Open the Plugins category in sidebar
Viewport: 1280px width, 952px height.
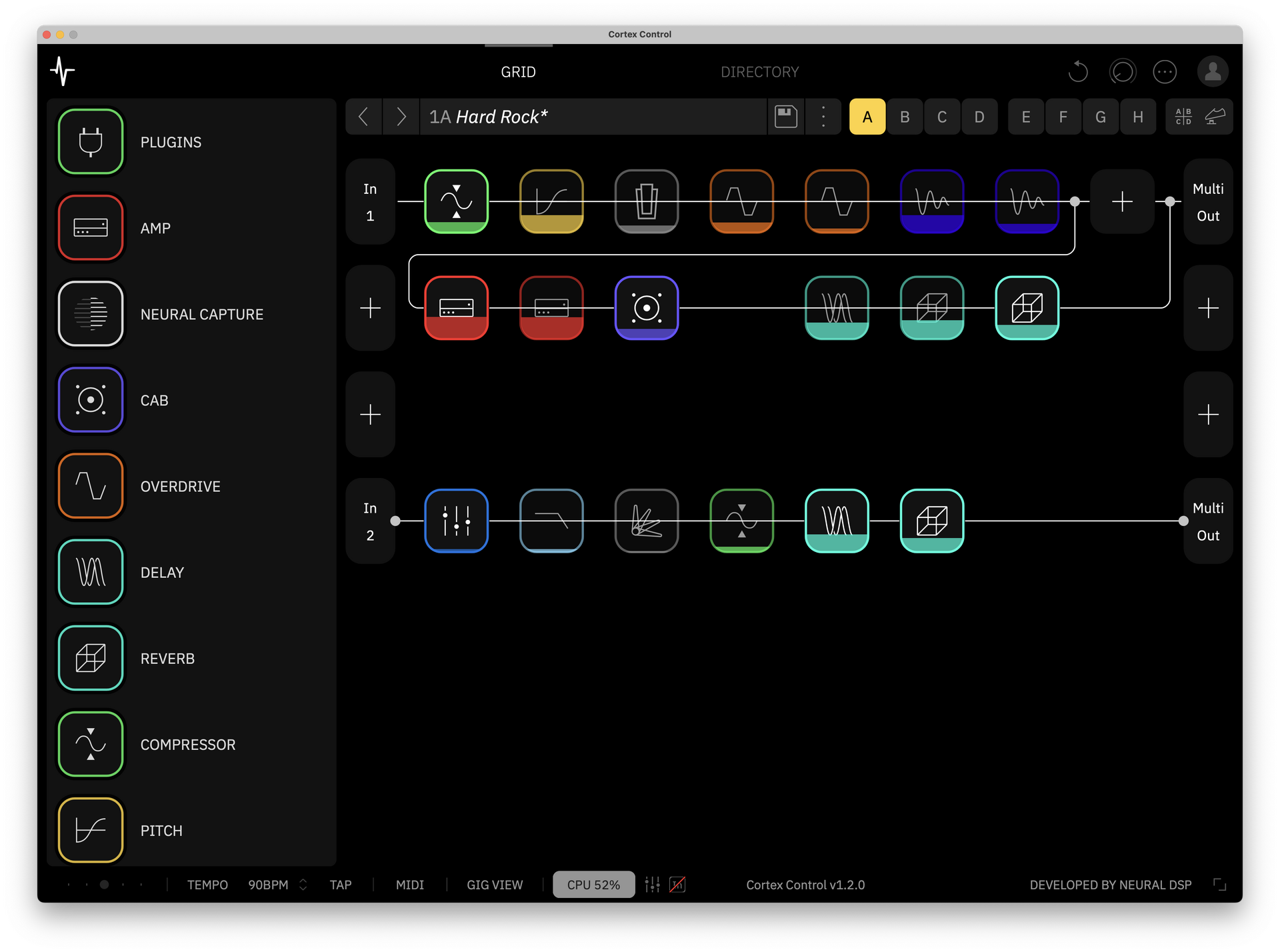[91, 142]
